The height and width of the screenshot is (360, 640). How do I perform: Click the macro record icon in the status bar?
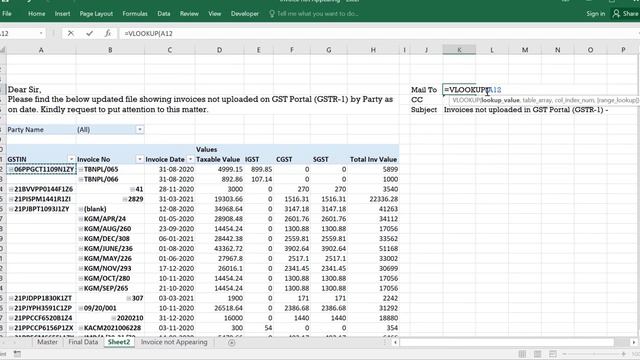[17, 354]
